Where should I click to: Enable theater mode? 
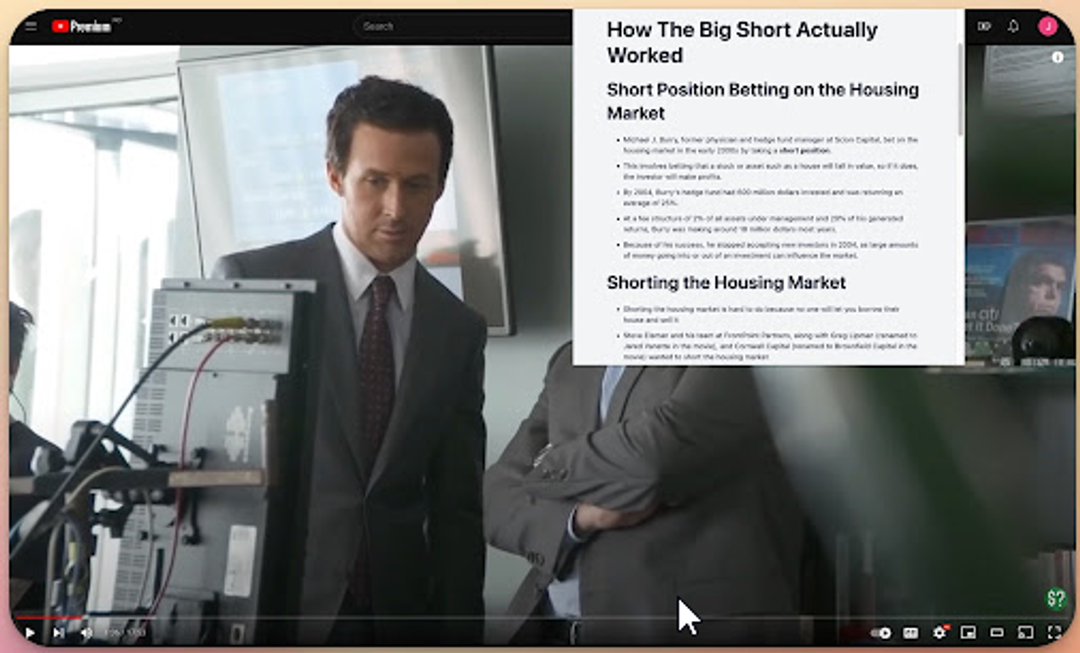996,632
